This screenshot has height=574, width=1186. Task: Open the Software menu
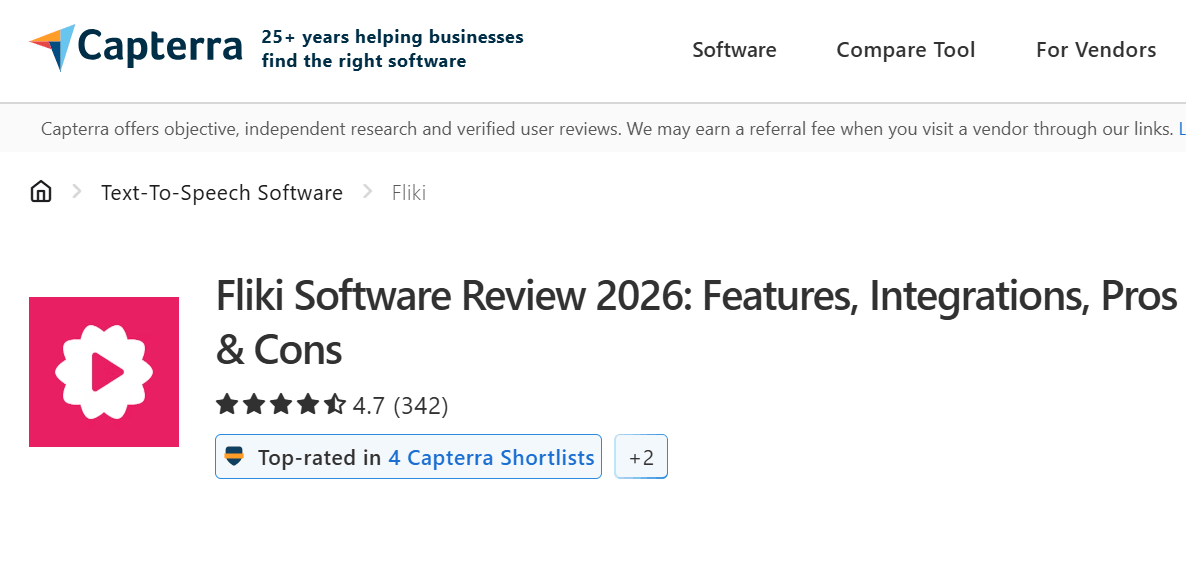(734, 50)
